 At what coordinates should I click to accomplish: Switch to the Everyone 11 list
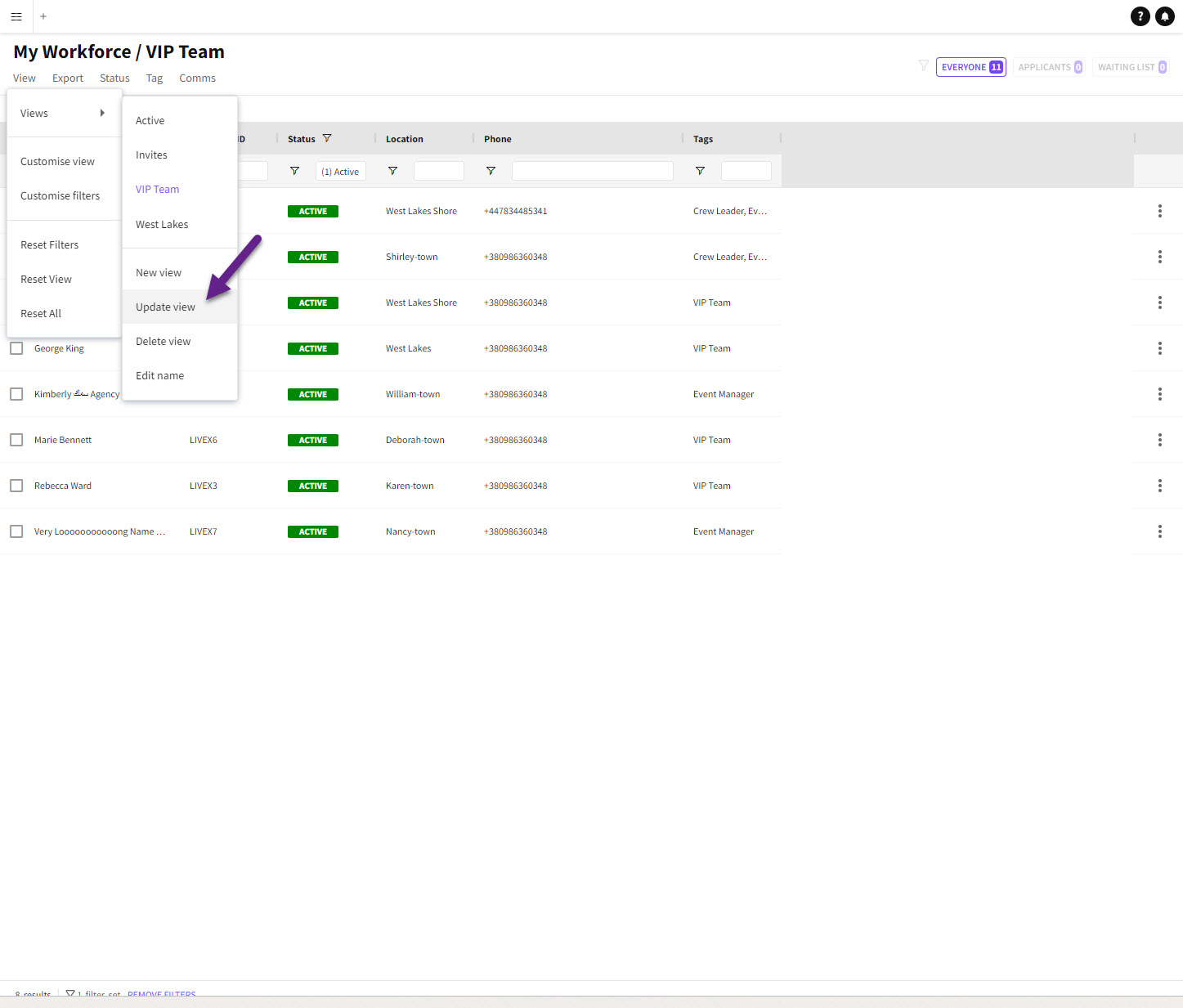pos(970,67)
